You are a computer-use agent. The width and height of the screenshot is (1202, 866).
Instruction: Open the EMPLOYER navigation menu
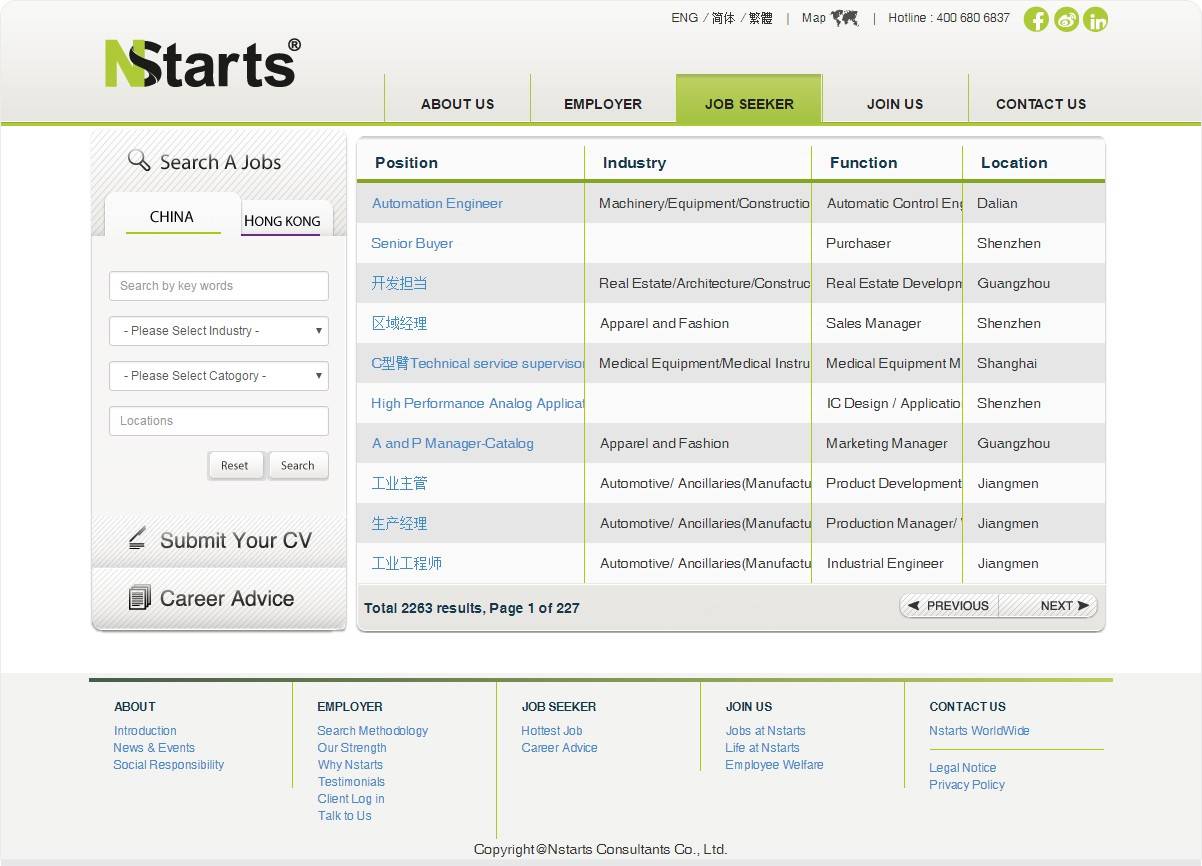point(603,104)
